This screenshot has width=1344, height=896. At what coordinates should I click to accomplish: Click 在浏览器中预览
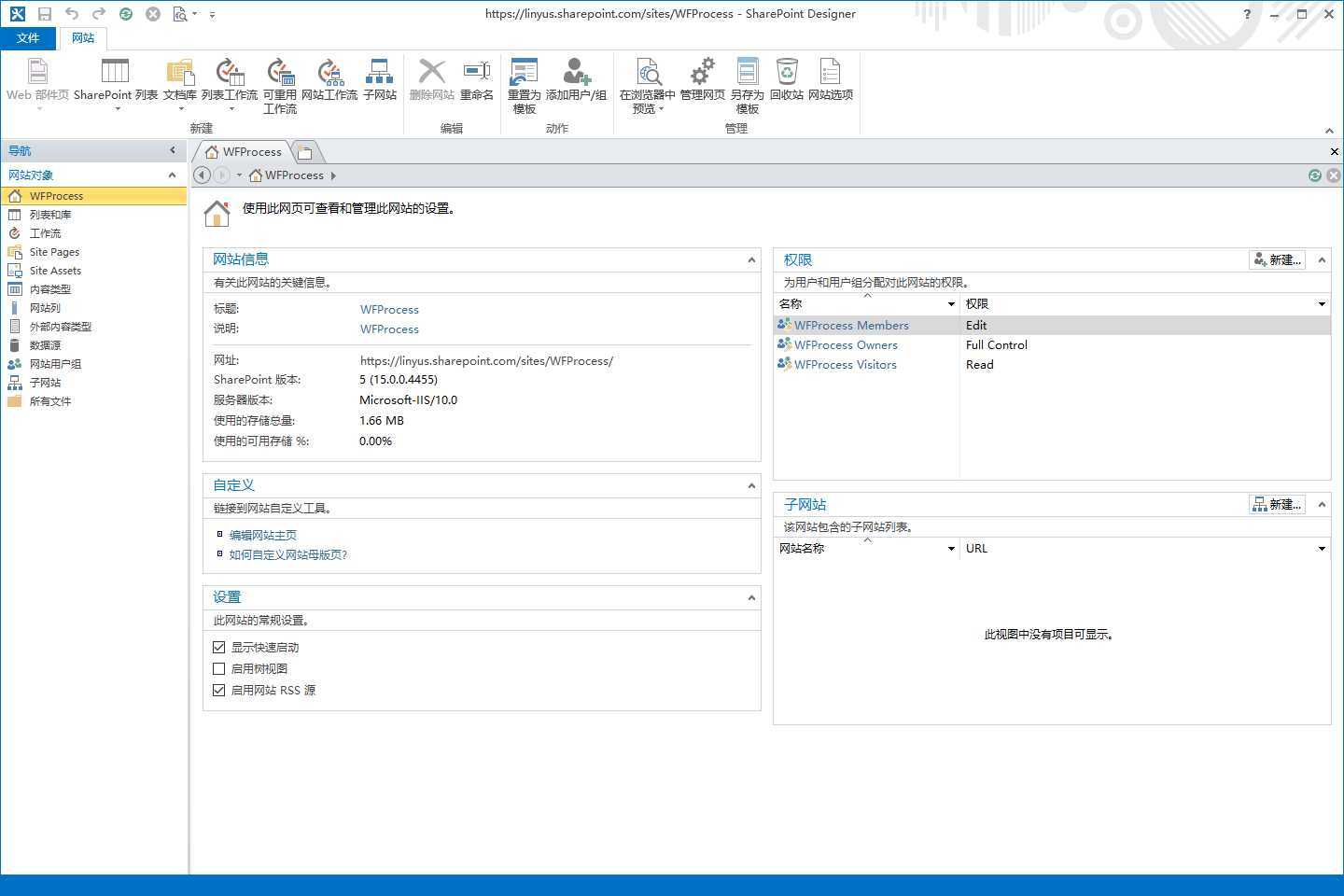[x=648, y=85]
